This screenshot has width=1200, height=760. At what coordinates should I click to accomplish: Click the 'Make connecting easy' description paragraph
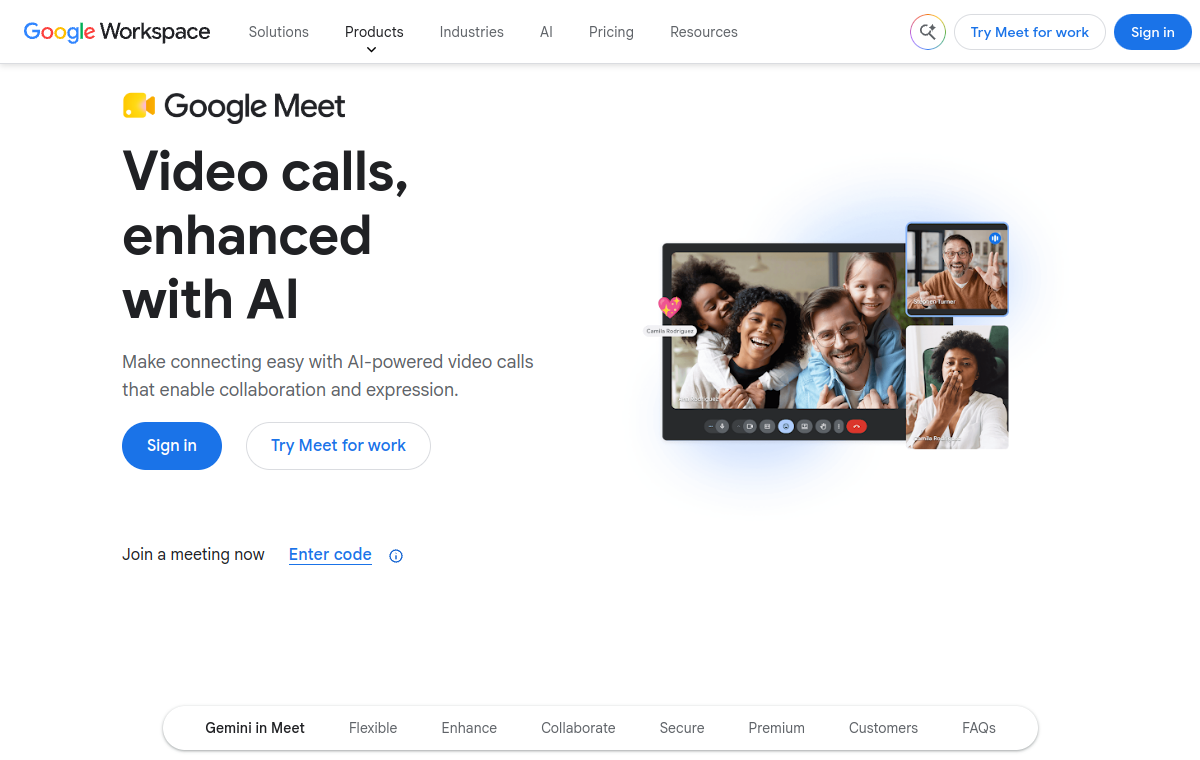pos(328,376)
